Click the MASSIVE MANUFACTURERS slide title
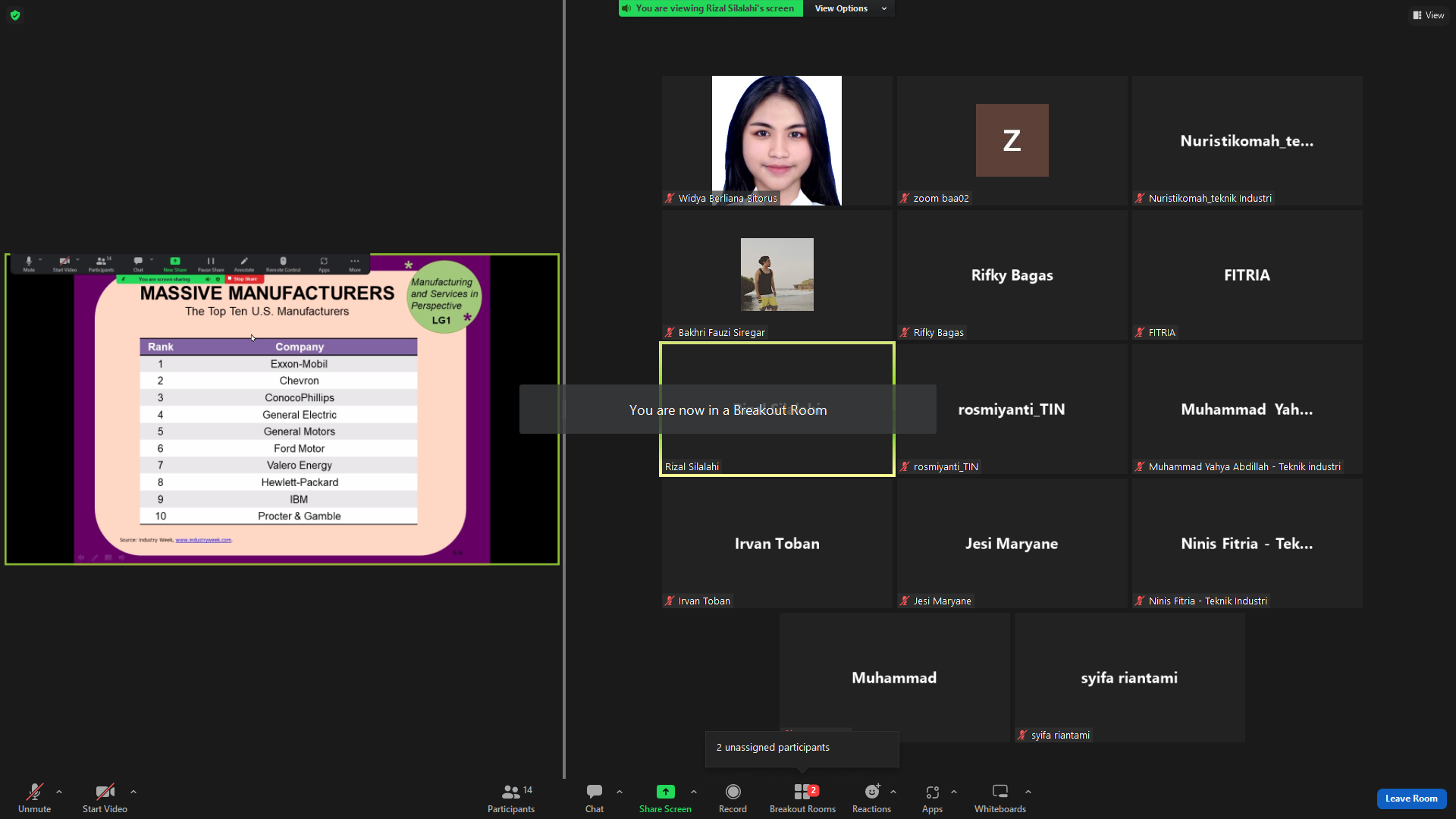 coord(267,293)
